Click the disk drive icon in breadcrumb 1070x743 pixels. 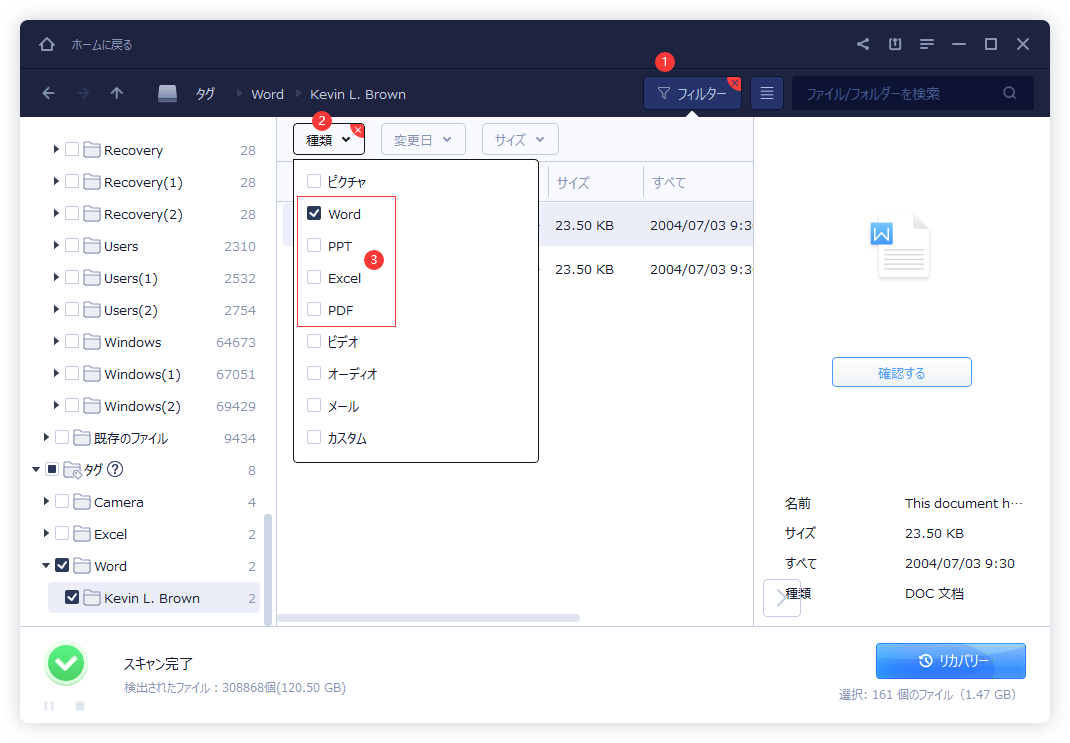pos(167,93)
